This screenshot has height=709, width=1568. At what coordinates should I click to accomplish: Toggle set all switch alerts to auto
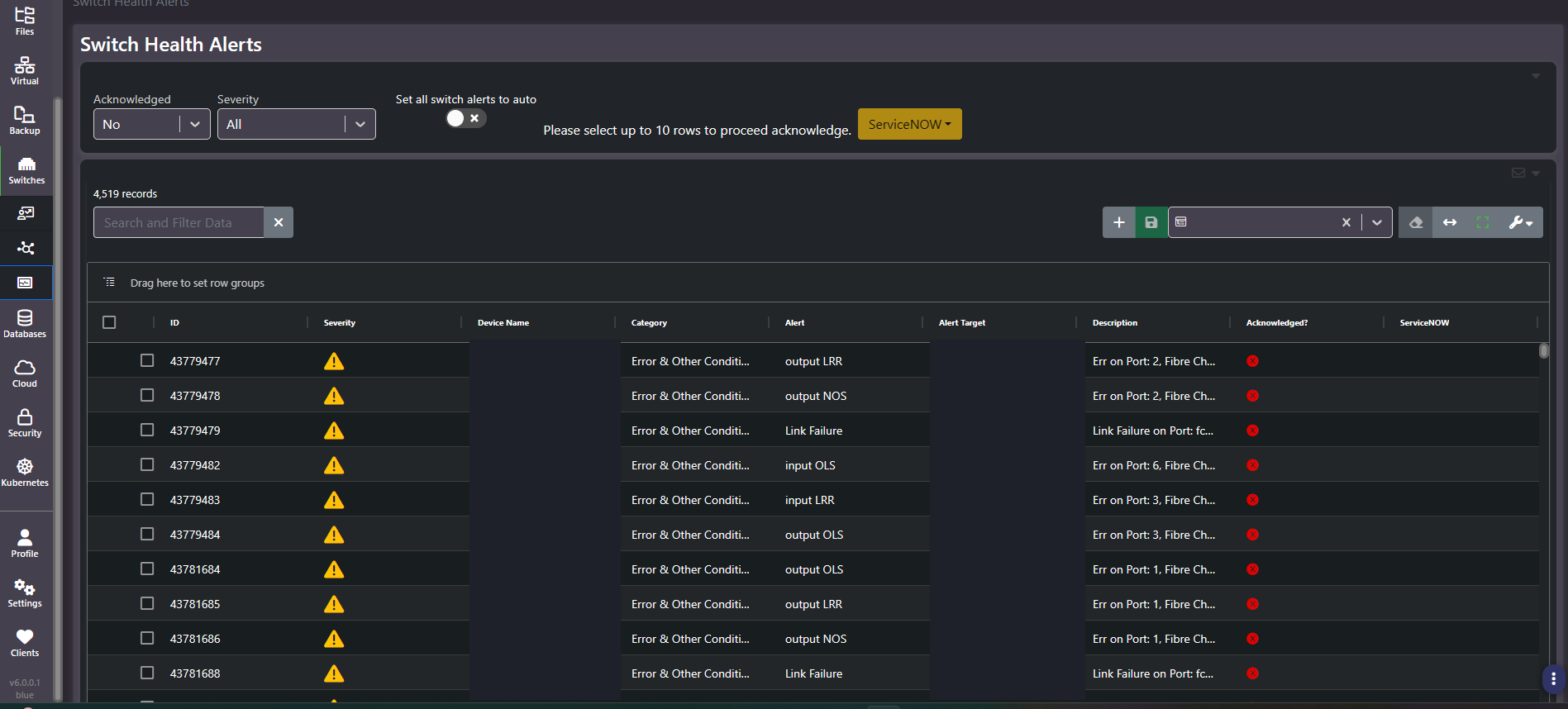click(465, 118)
